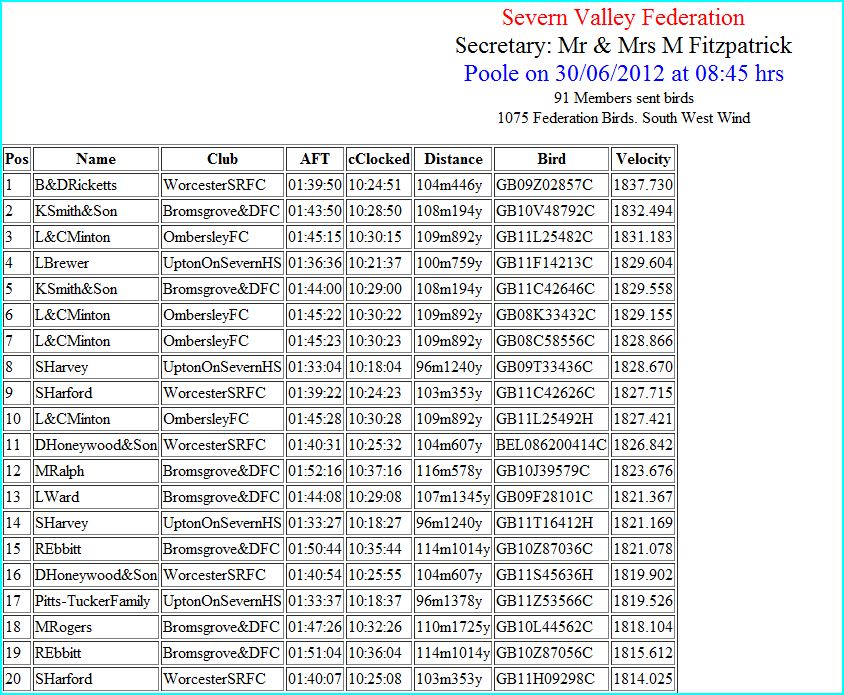Select distance 107m1345y

click(x=453, y=497)
